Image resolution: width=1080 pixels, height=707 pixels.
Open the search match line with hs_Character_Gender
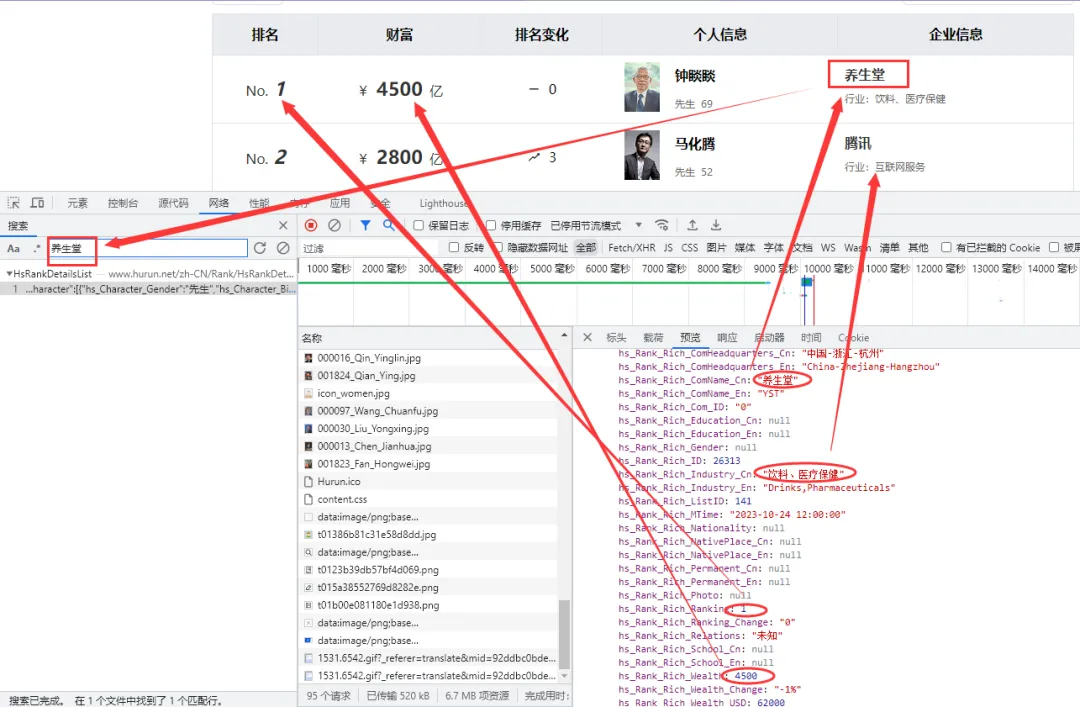point(148,289)
